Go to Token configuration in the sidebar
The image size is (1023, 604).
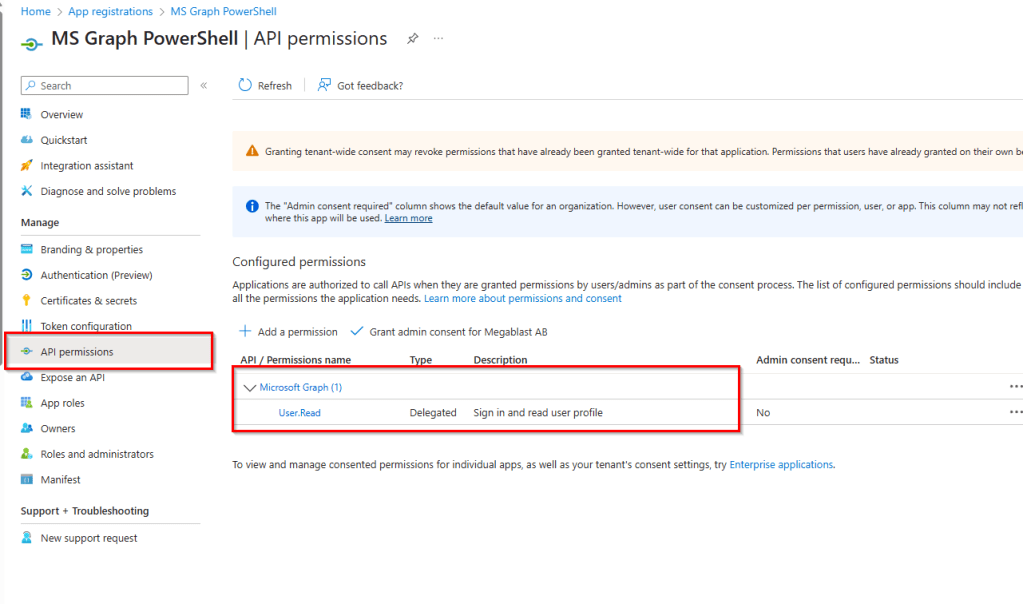(x=86, y=326)
